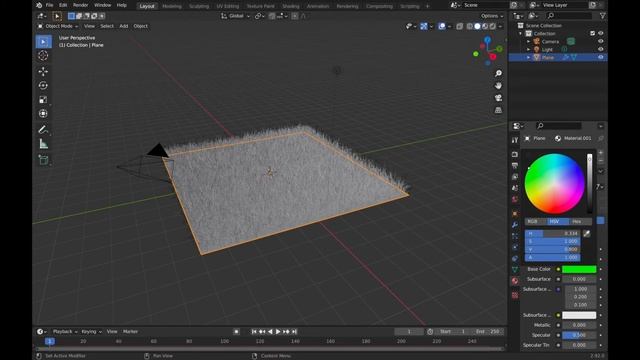Click the outliner filter funnel icon
The height and width of the screenshot is (360, 640).
602,16
